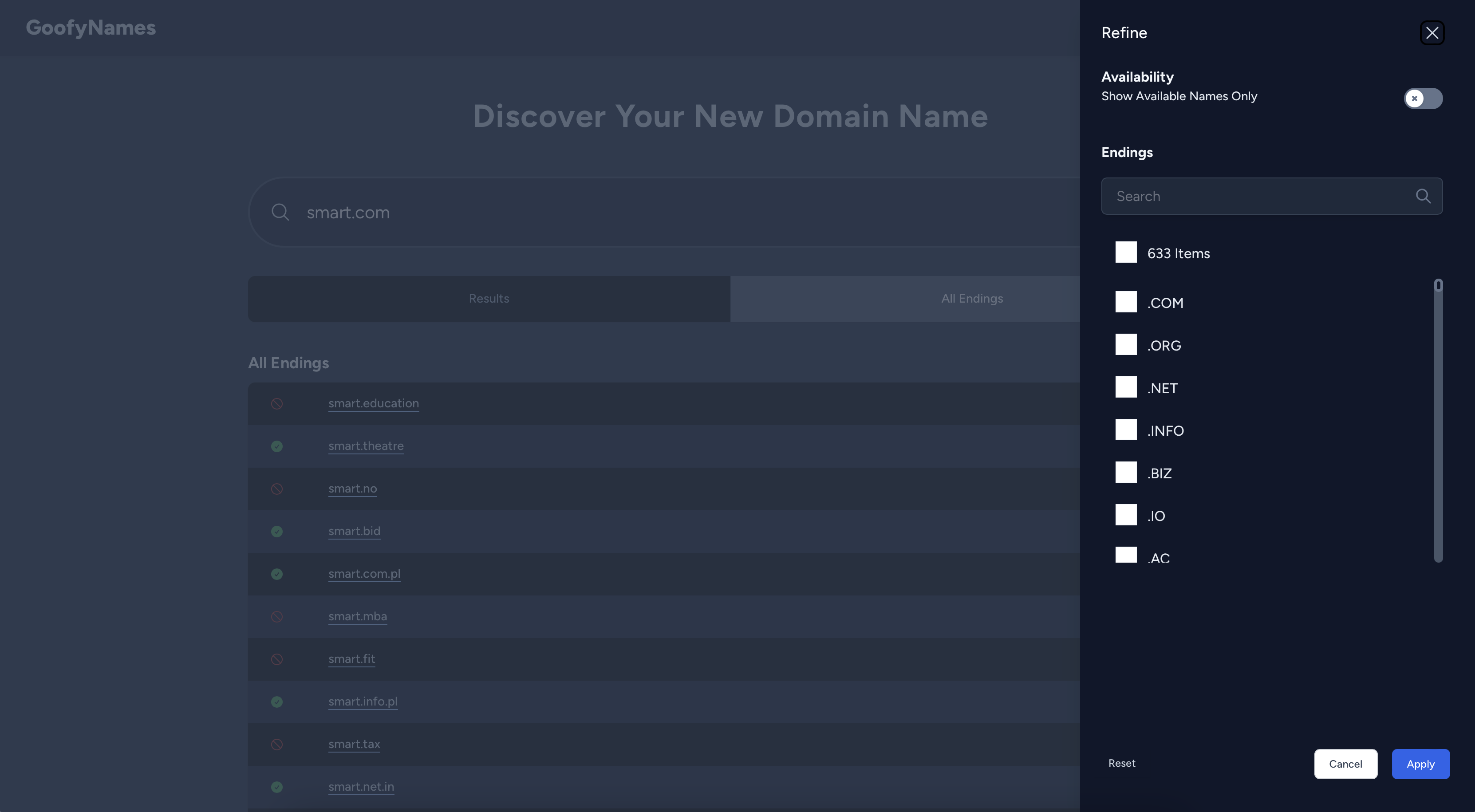
Task: Click the All Endings section heading
Action: (288, 363)
